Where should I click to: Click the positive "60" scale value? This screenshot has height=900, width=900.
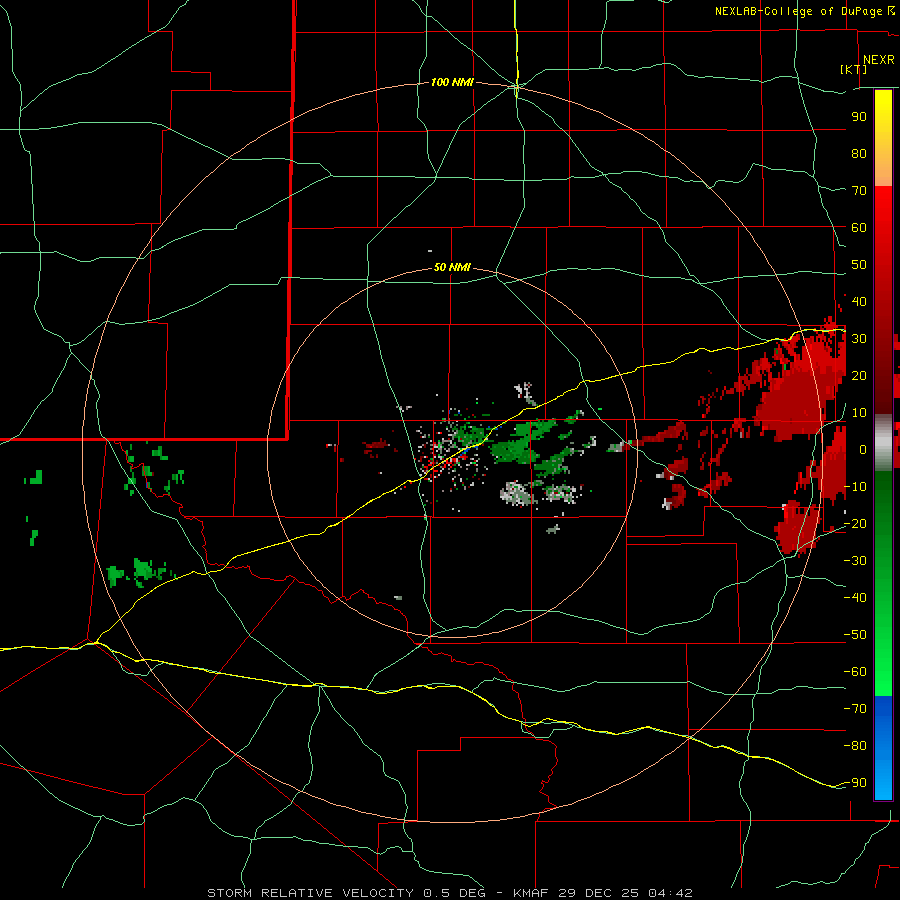[859, 228]
